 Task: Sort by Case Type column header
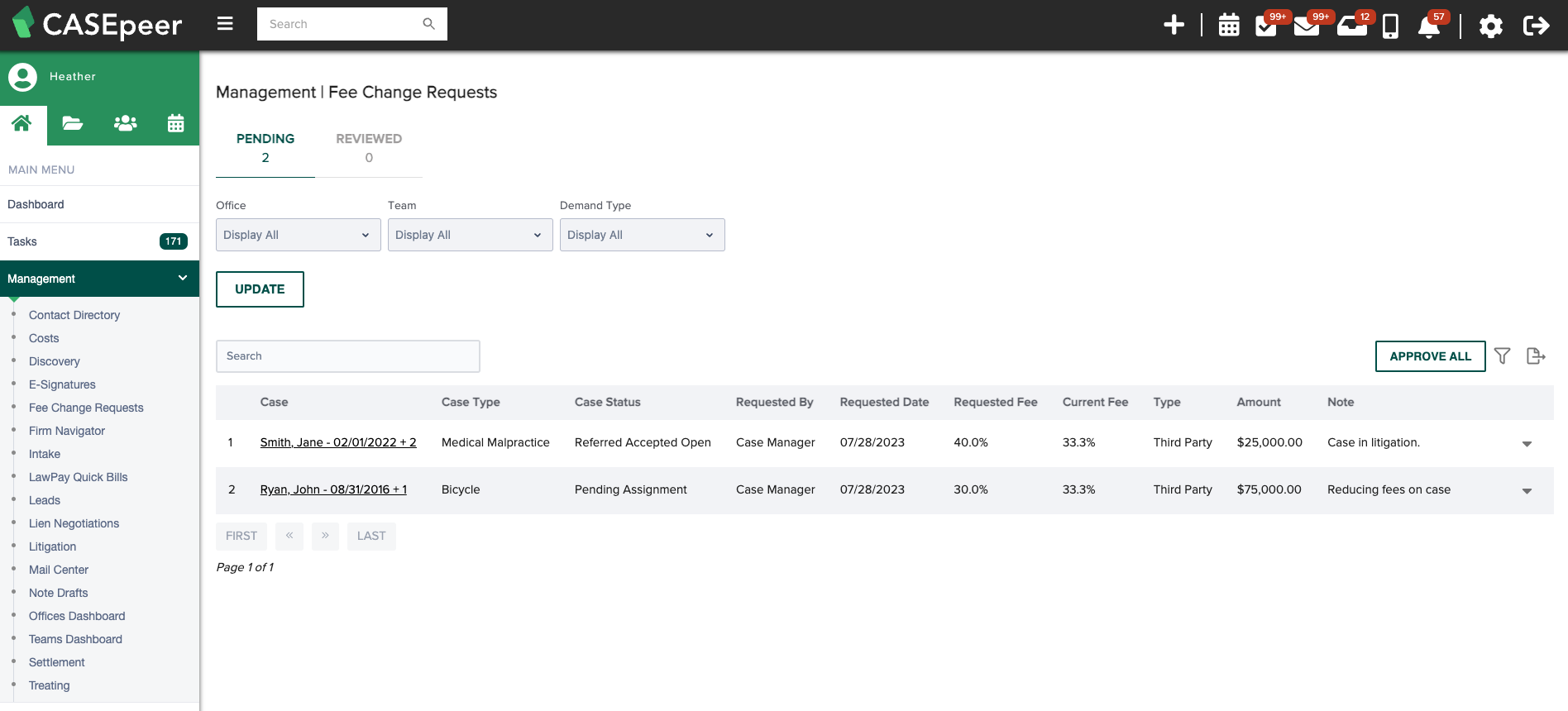471,402
